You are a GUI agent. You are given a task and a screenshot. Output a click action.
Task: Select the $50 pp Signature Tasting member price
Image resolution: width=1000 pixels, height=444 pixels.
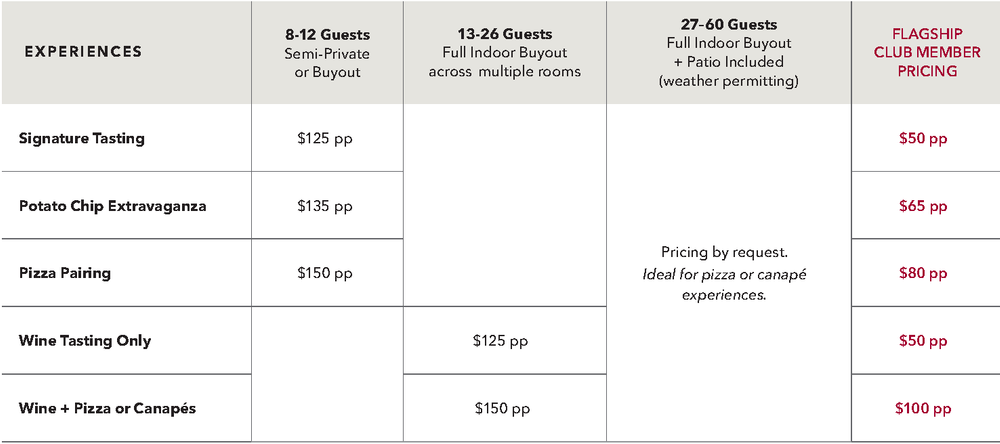tap(924, 139)
